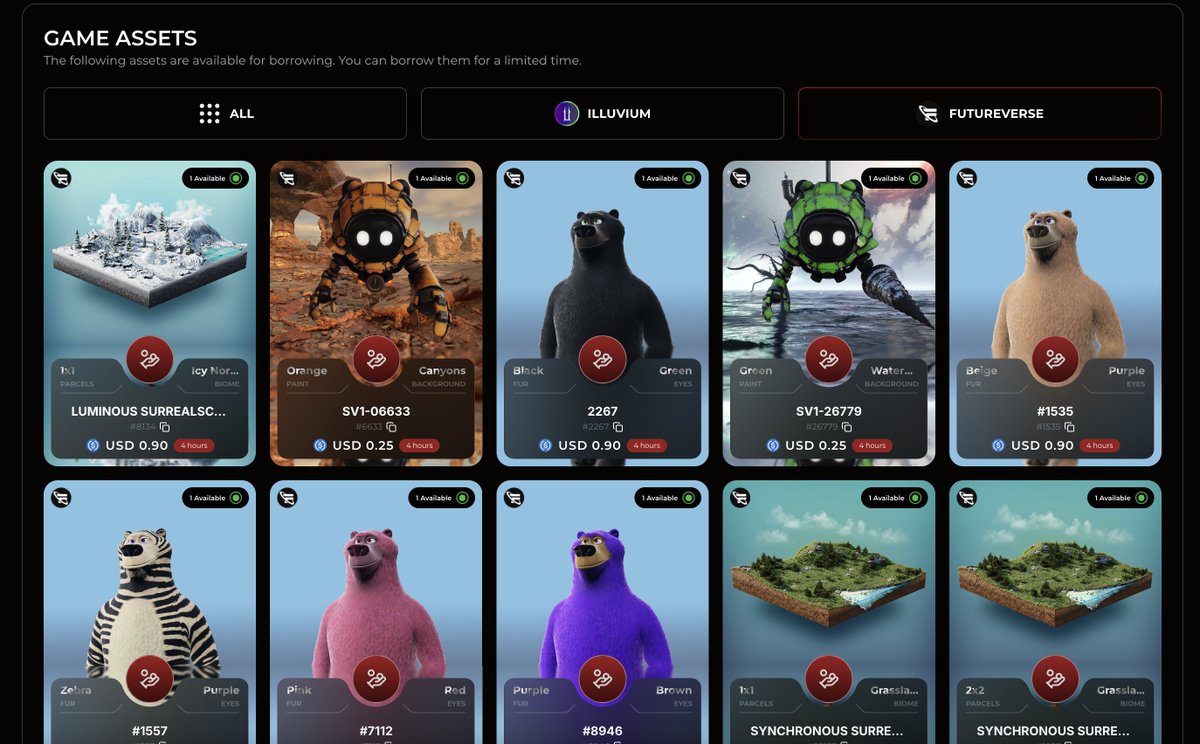This screenshot has height=744, width=1200.
Task: Switch to the ILLUVIUM filter tab
Action: pos(602,113)
